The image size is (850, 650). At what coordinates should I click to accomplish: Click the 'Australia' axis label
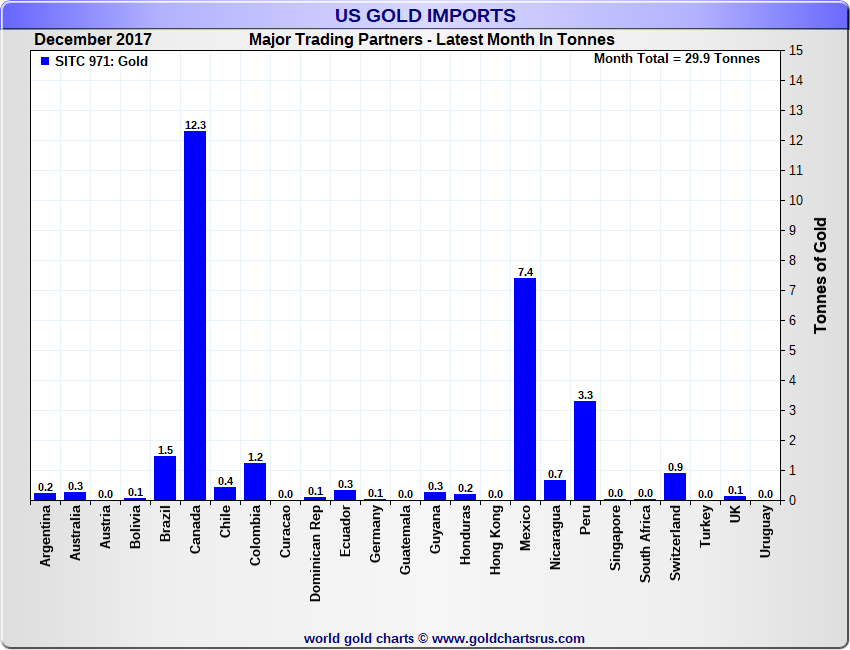75,532
